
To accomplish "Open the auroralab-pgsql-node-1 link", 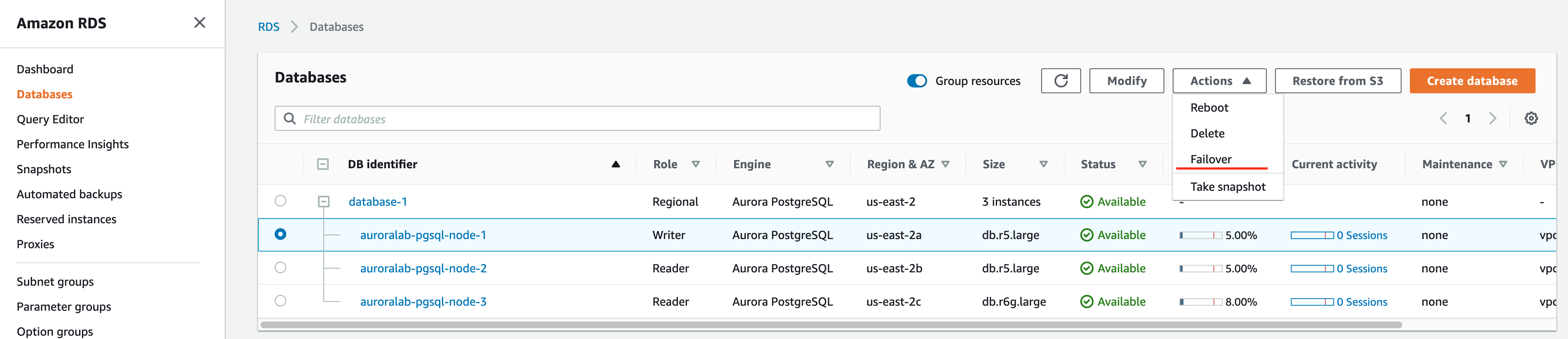I will tap(423, 235).
